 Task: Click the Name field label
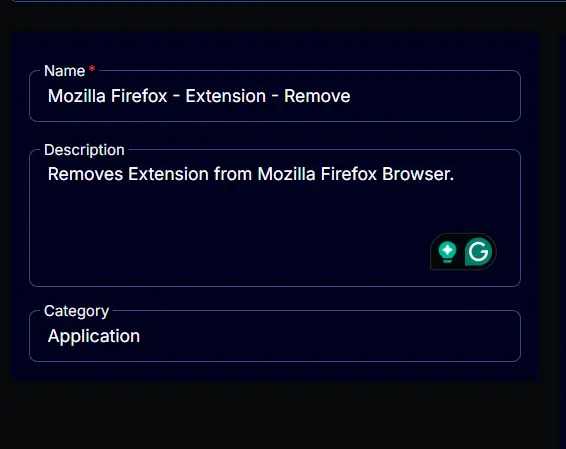65,71
